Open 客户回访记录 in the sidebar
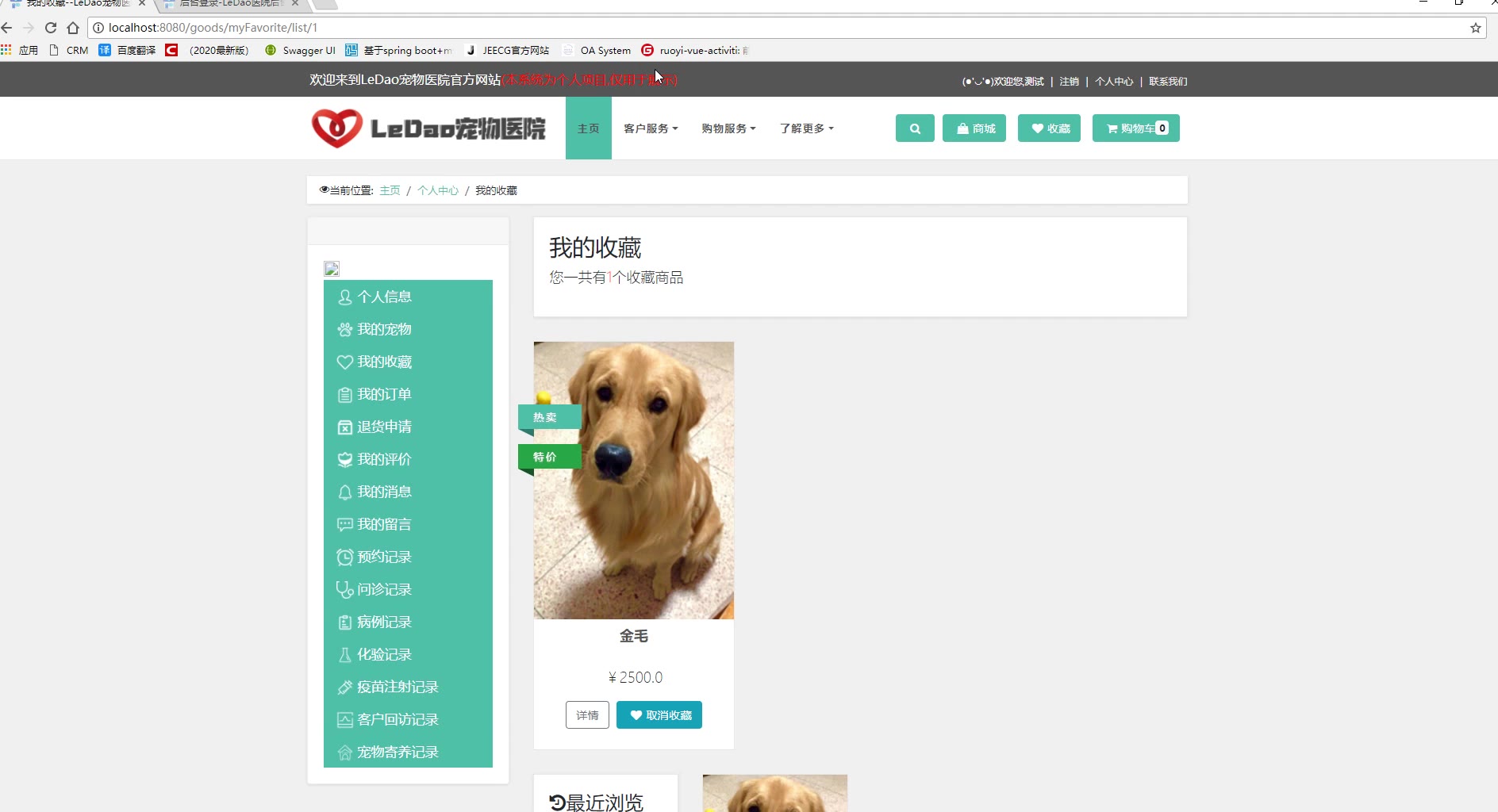1498x812 pixels. (408, 719)
